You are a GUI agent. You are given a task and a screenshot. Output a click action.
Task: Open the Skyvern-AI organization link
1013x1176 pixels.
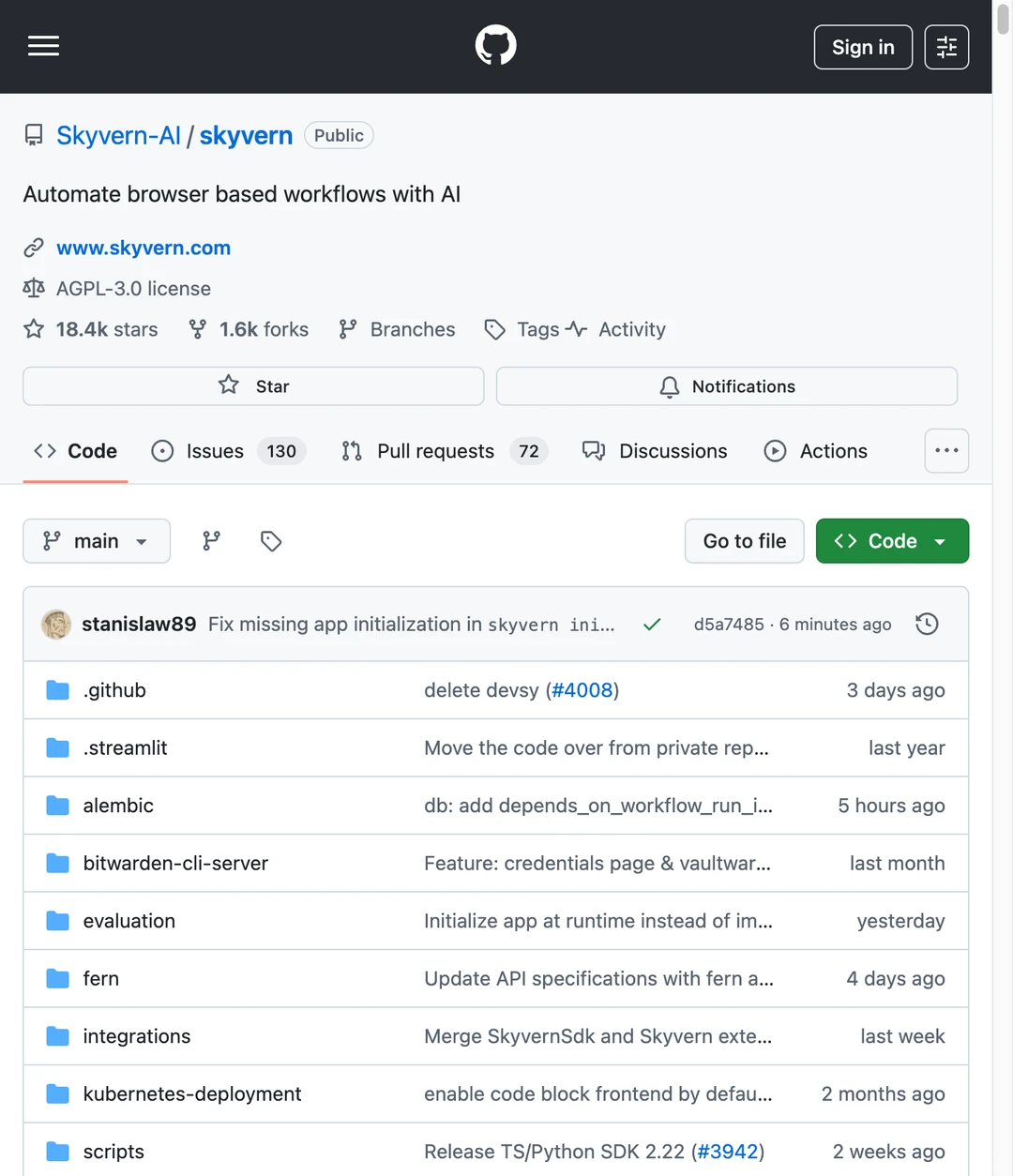pos(118,136)
